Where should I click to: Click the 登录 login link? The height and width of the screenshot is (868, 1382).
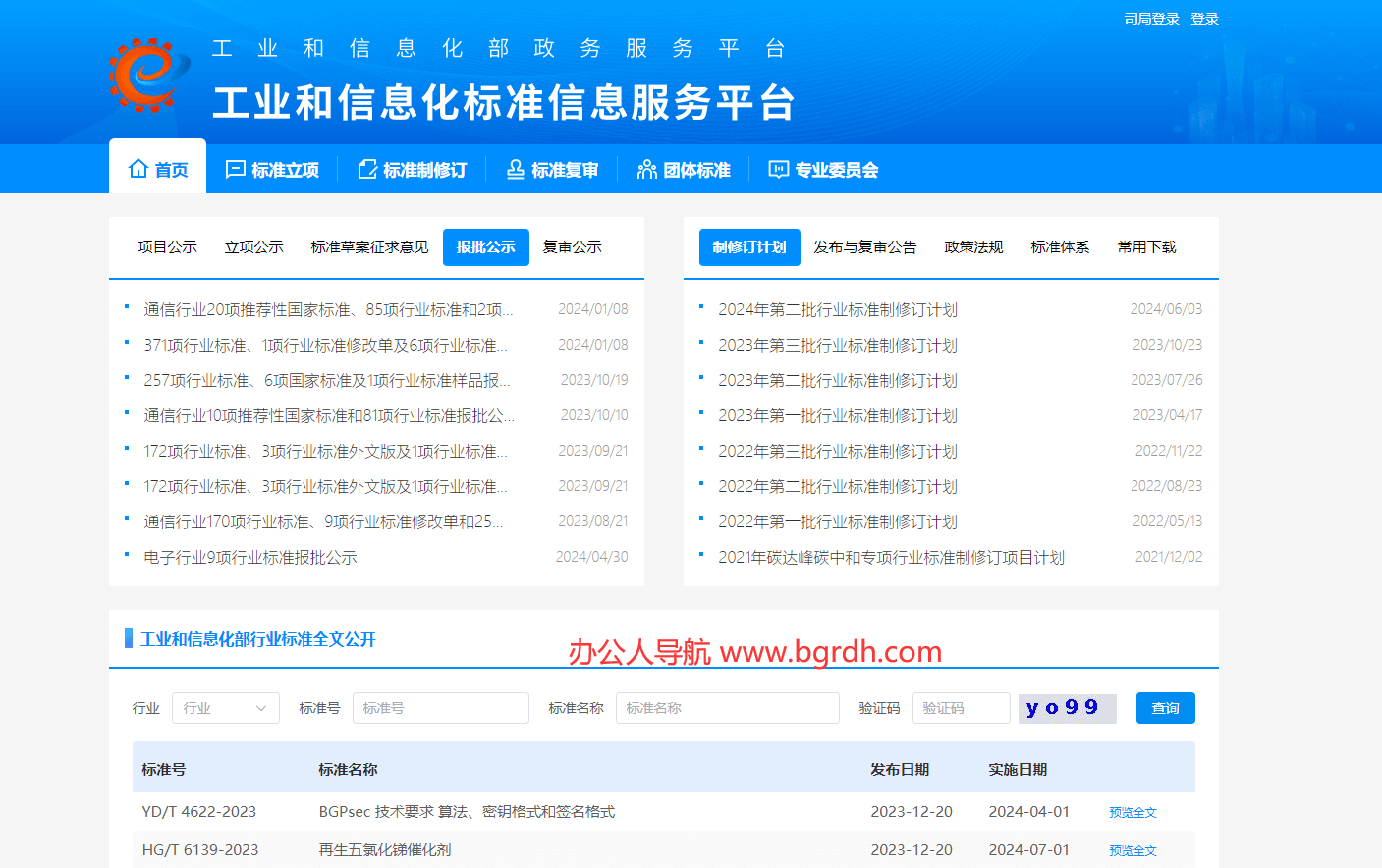pyautogui.click(x=1204, y=18)
